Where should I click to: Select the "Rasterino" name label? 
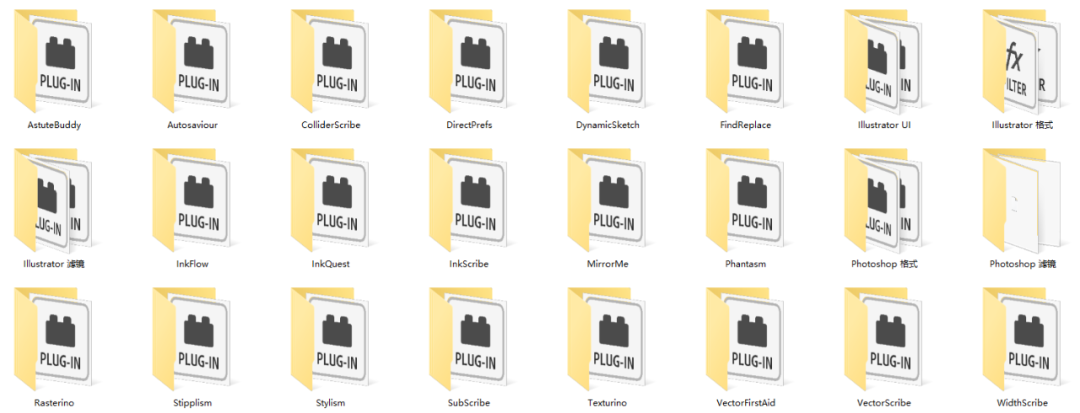click(x=54, y=403)
